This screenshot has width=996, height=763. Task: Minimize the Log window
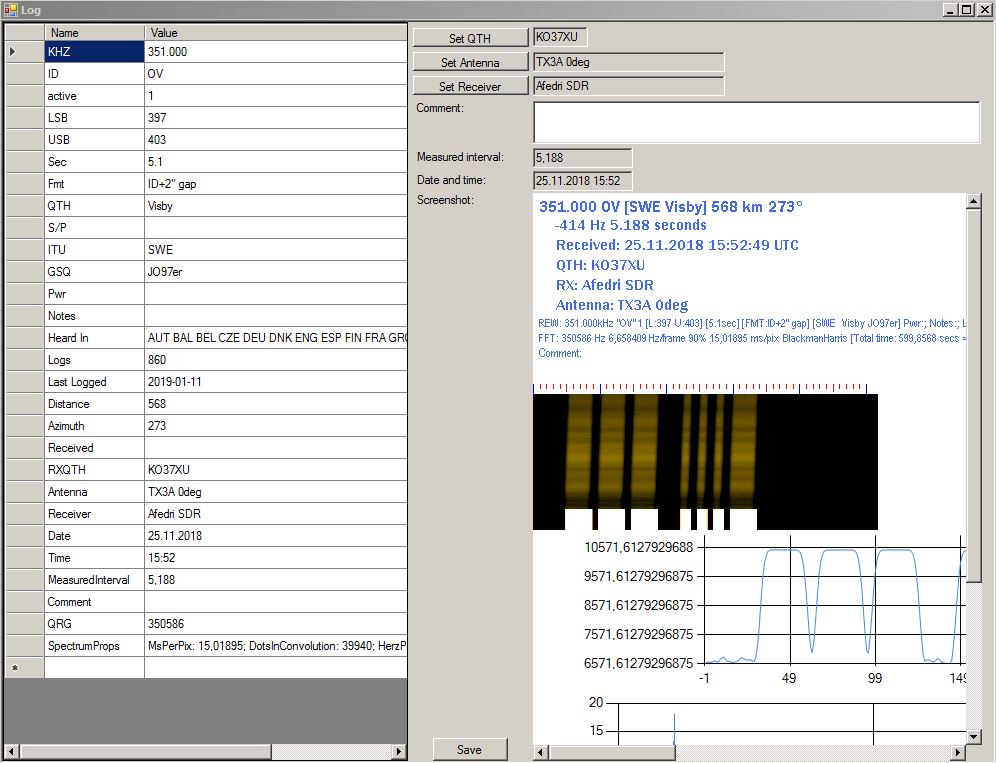click(951, 10)
